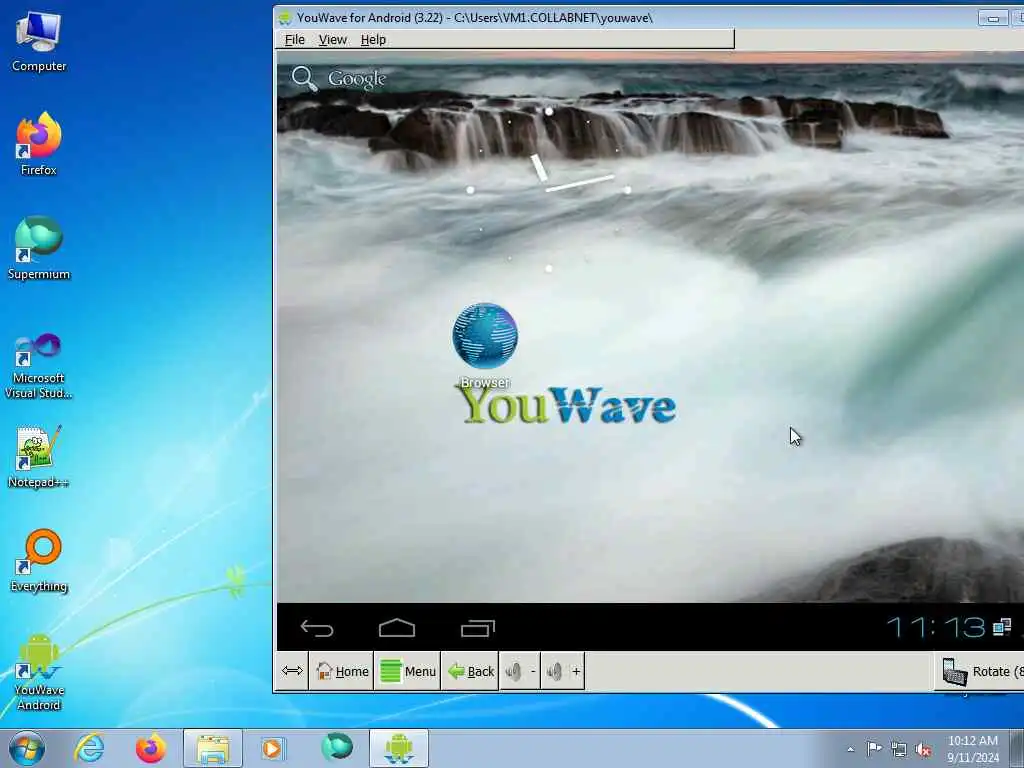Viewport: 1024px width, 768px height.
Task: Open the Help menu in YouWave
Action: (x=373, y=40)
